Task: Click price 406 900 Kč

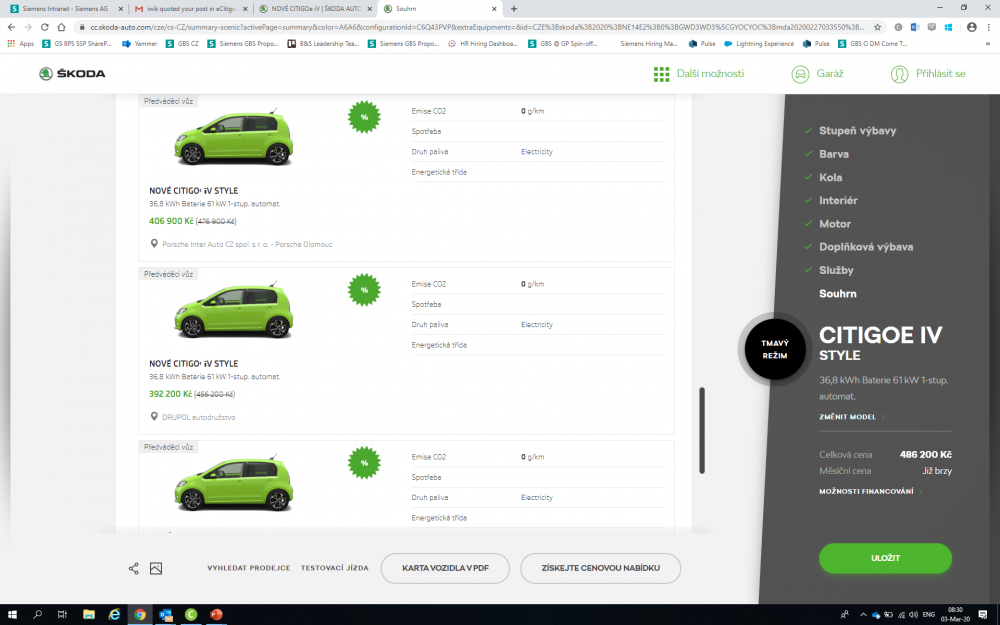Action: click(171, 221)
